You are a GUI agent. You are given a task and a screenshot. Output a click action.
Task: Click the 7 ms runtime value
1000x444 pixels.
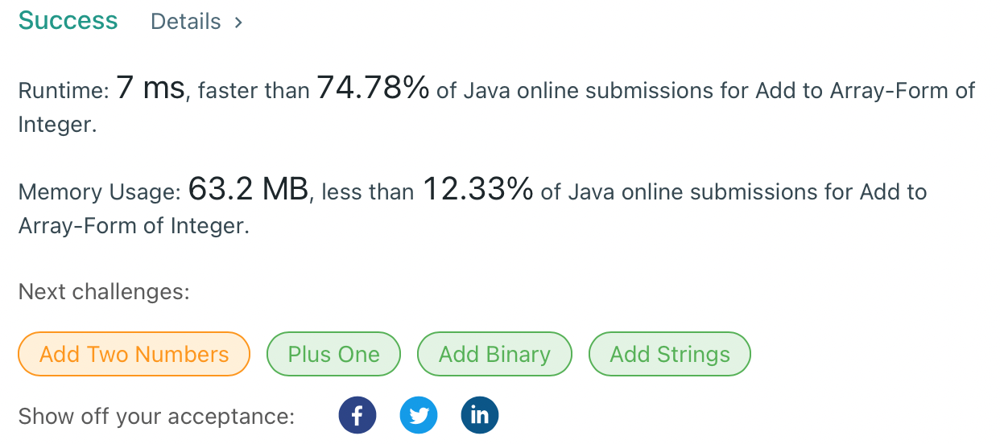[x=151, y=89]
